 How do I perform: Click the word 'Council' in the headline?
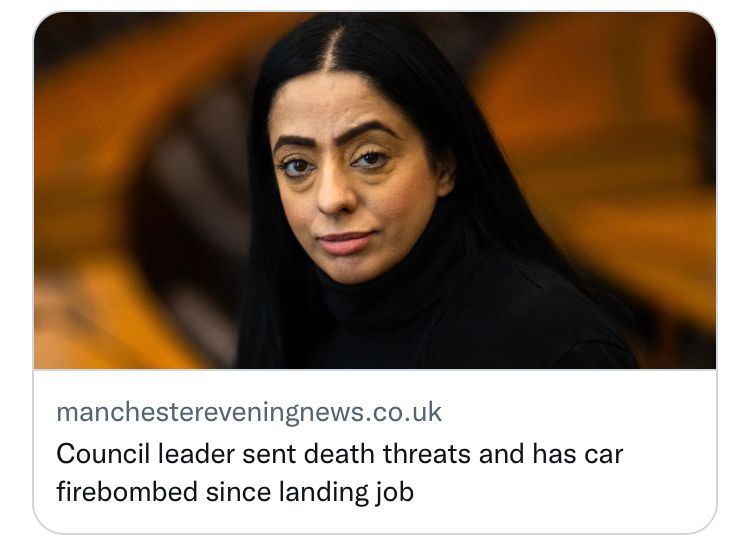[103, 453]
